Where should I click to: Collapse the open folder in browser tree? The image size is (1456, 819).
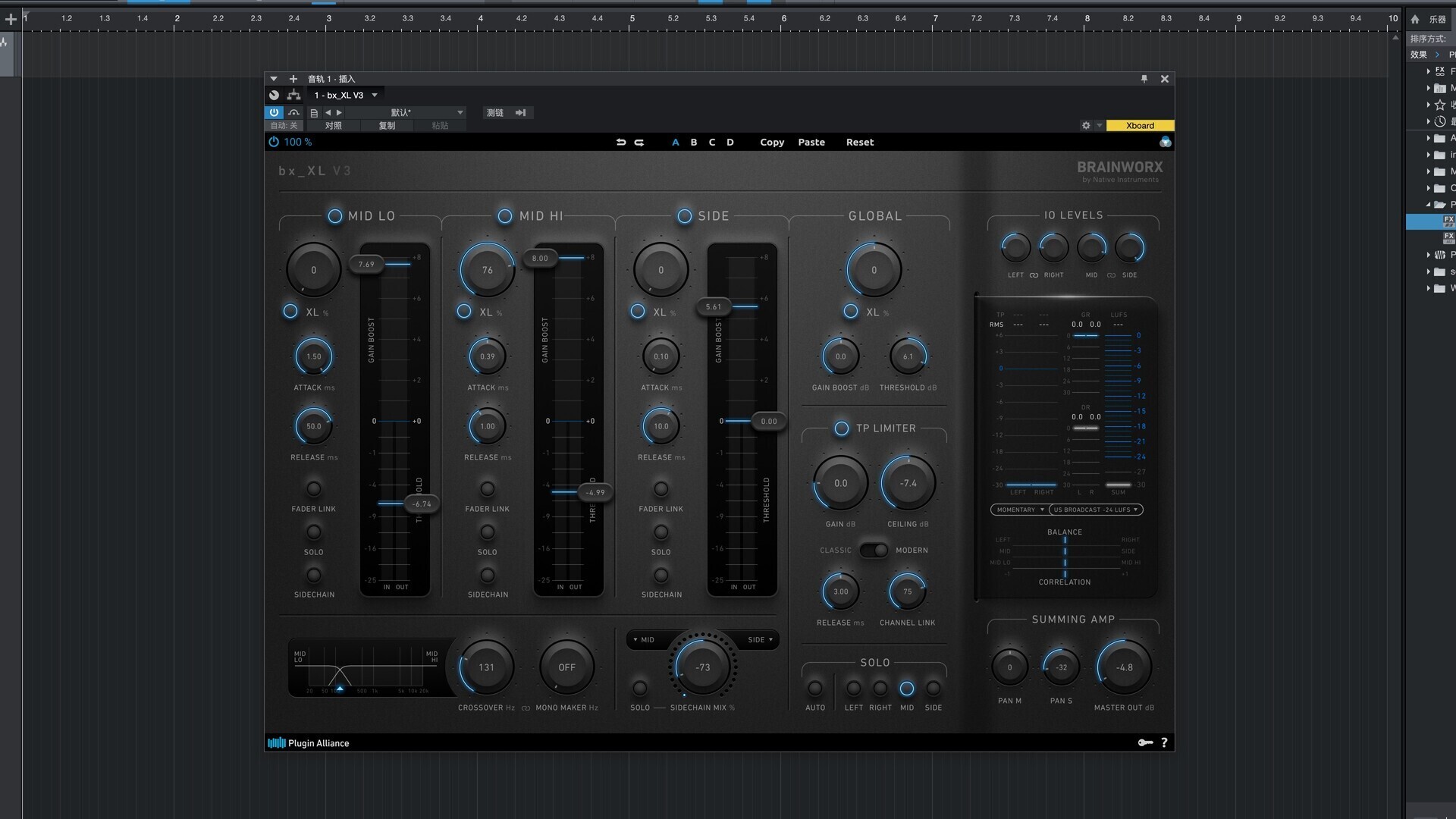coord(1429,205)
